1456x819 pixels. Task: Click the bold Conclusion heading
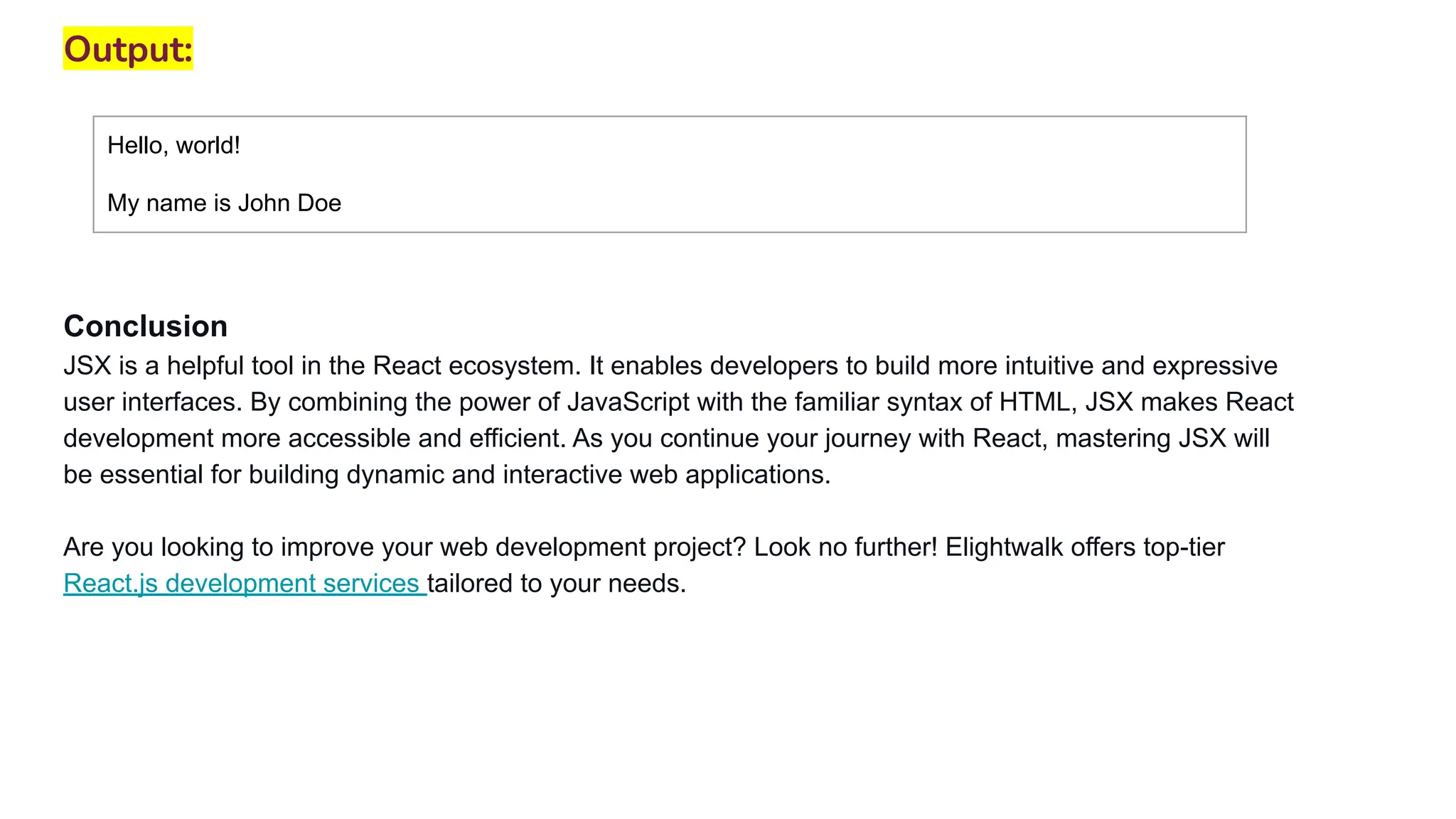click(x=146, y=326)
